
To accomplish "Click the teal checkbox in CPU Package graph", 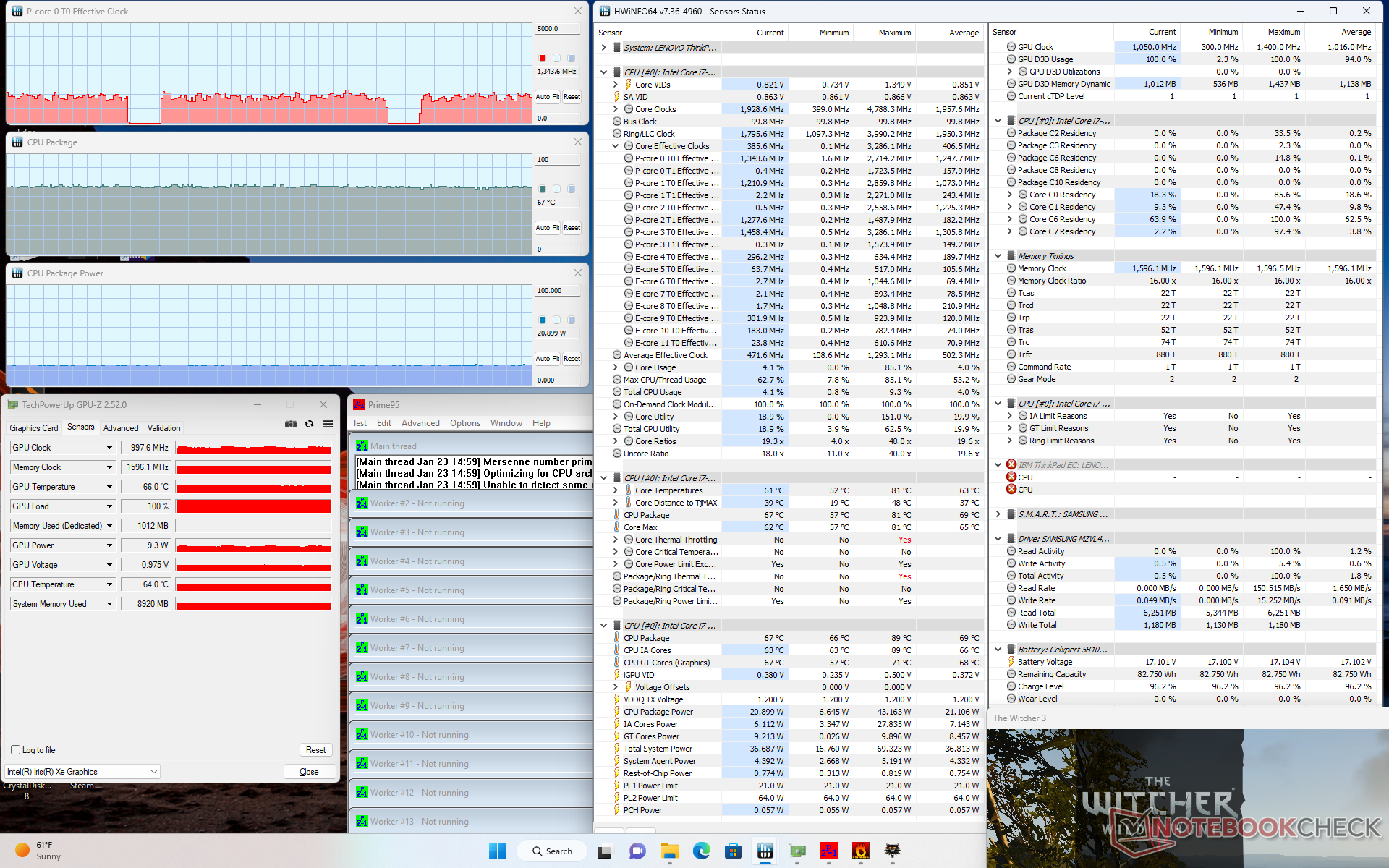I will [x=542, y=189].
